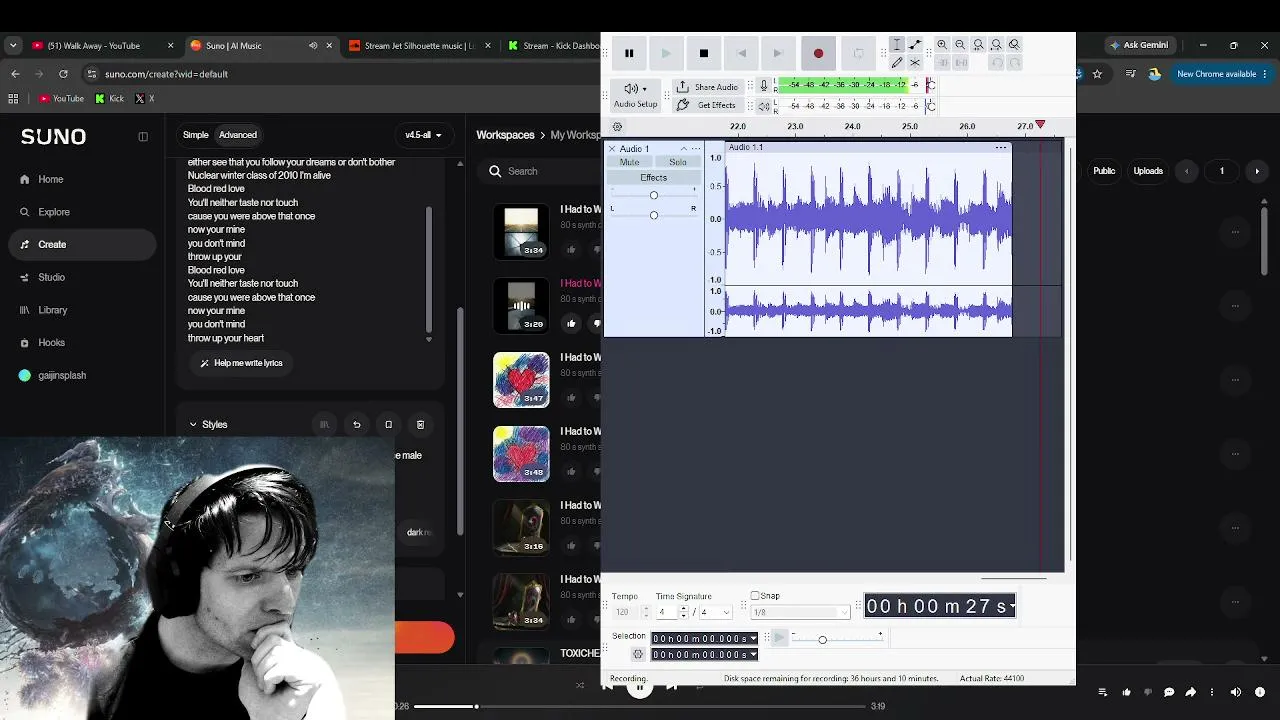The image size is (1280, 720).
Task: Stop the Audacity recording
Action: click(x=703, y=53)
